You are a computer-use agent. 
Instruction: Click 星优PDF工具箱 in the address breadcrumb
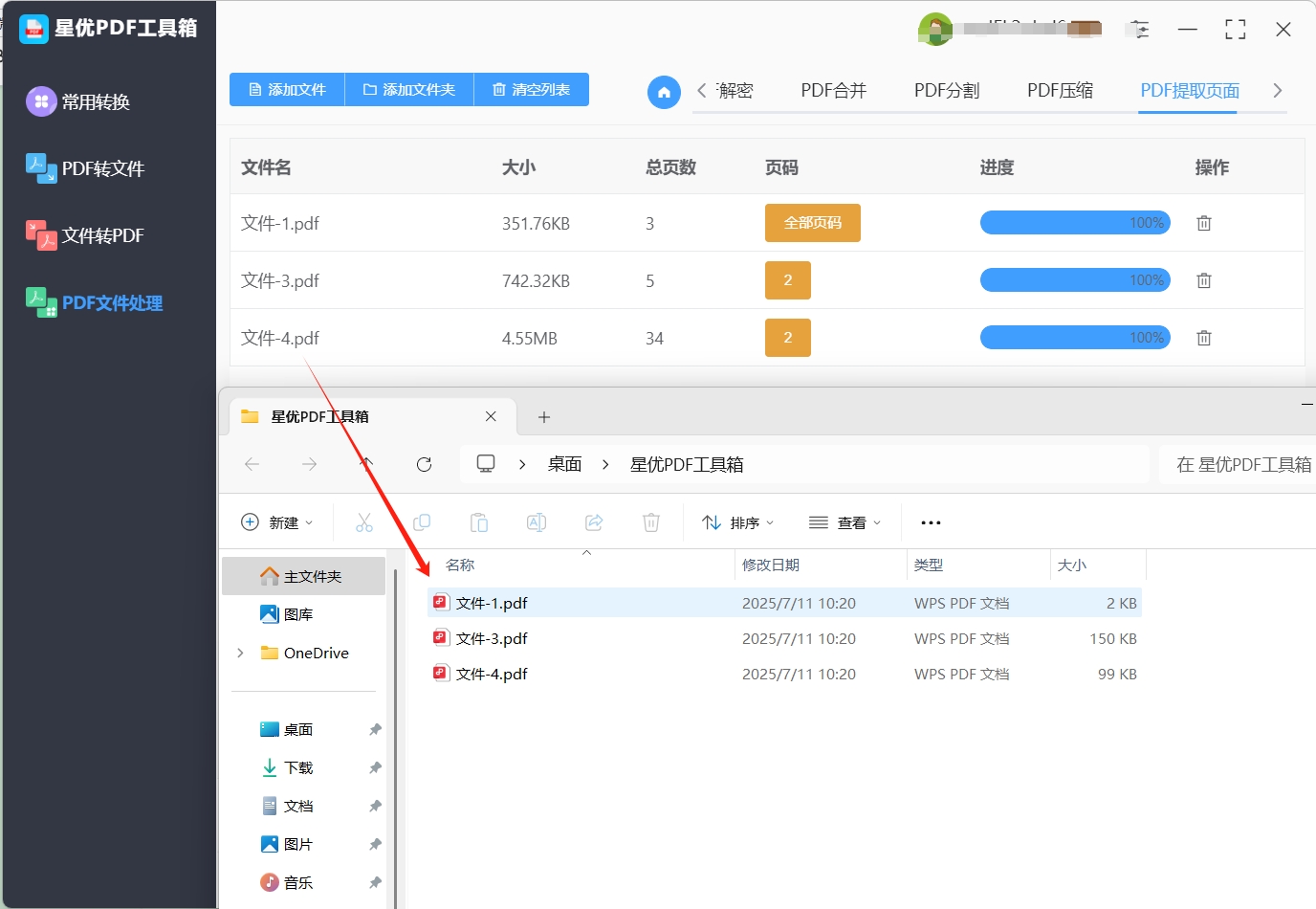click(687, 464)
